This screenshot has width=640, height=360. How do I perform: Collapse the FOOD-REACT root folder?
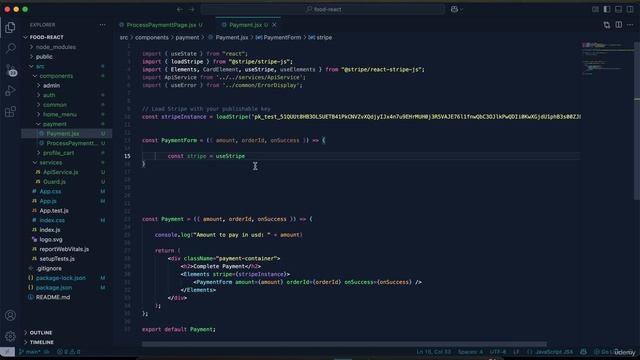46,37
